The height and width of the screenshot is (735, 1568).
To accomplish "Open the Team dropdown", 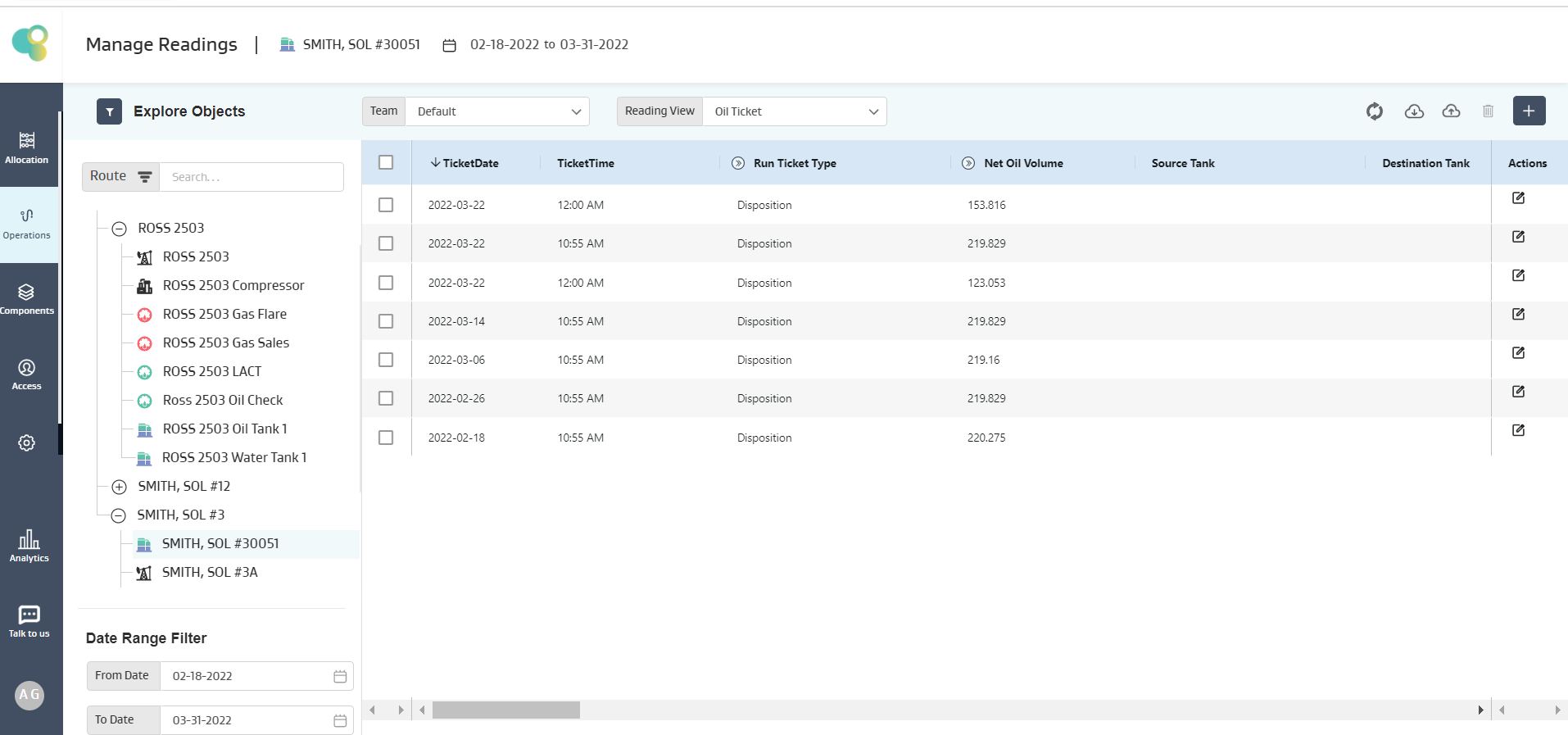I will click(497, 111).
